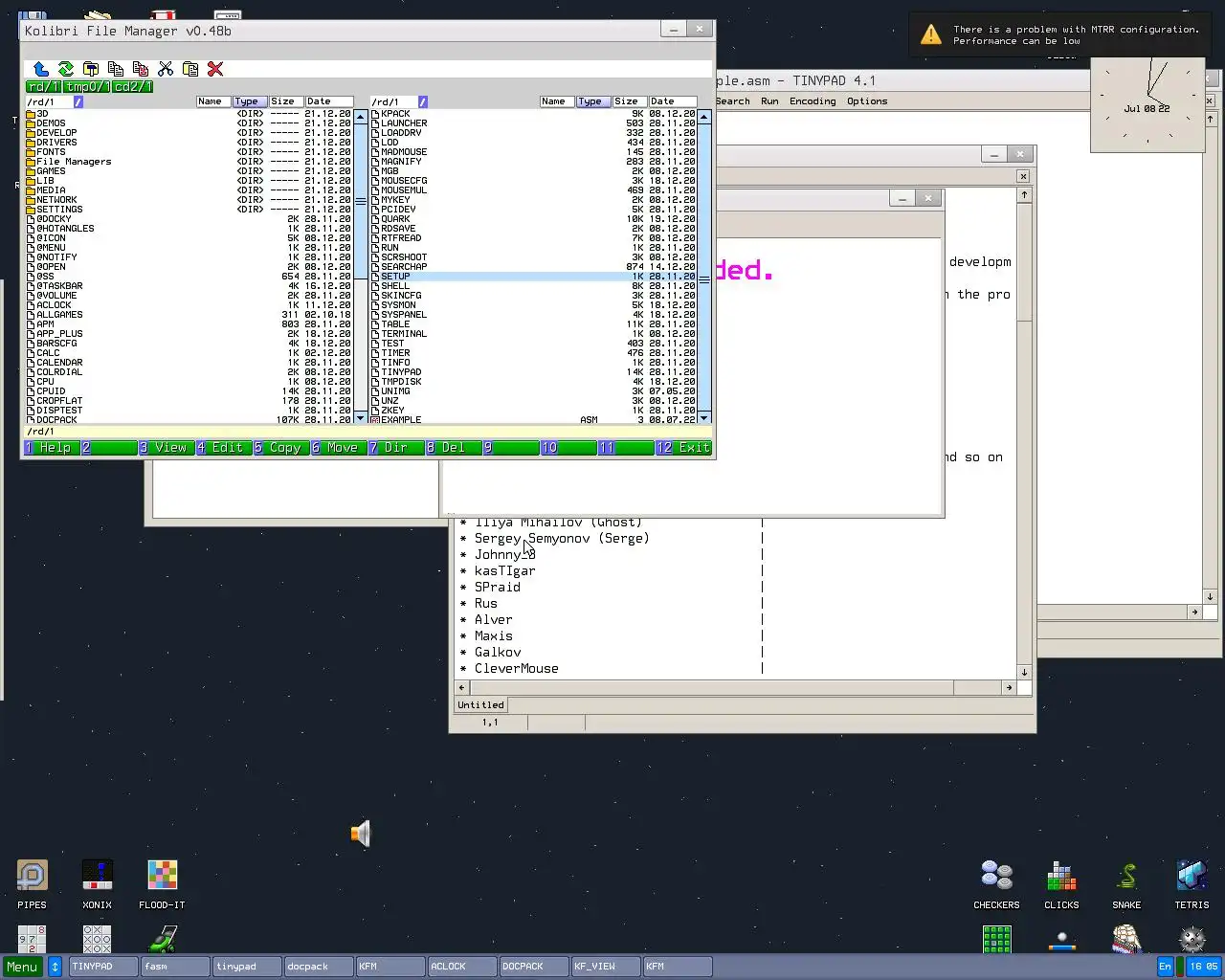Launch the PIPES game icon on desktop
Image resolution: width=1225 pixels, height=980 pixels.
click(x=32, y=876)
